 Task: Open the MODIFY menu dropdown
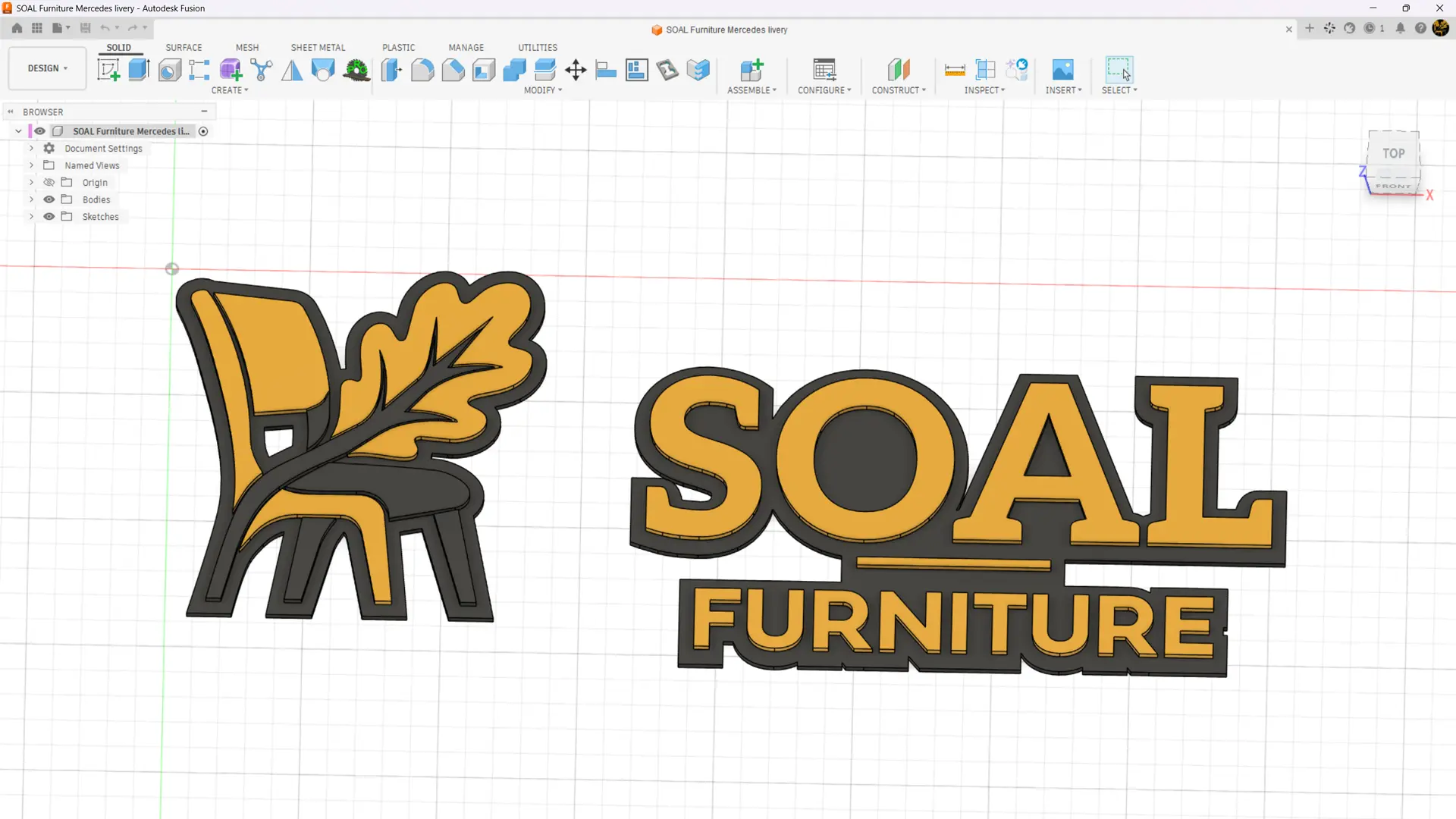543,90
